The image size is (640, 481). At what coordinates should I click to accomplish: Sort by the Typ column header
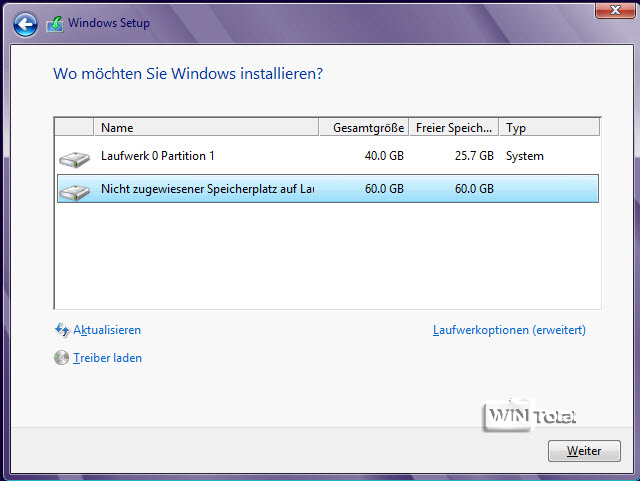[549, 127]
